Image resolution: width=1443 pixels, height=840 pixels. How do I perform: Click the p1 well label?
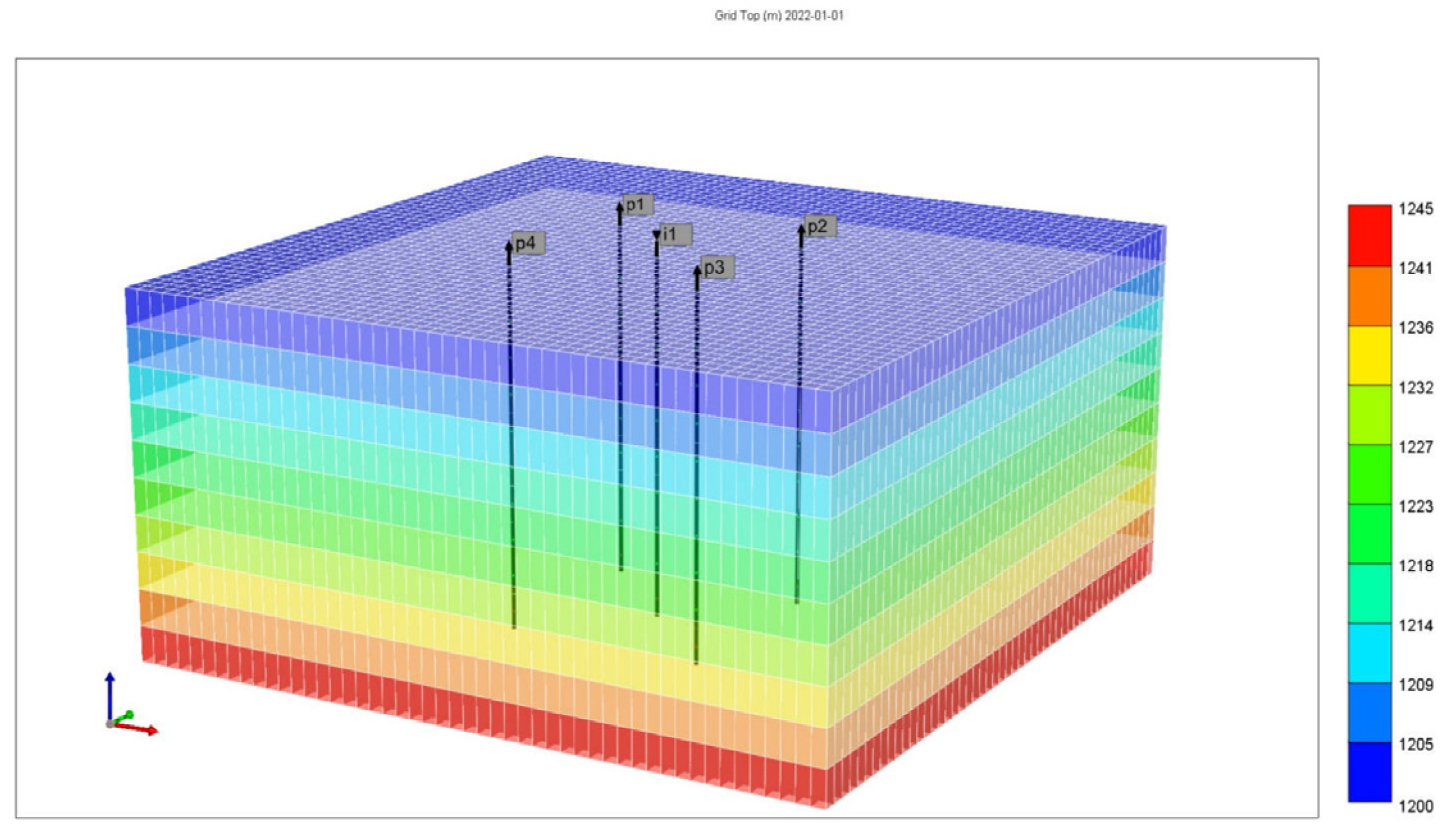(x=637, y=205)
